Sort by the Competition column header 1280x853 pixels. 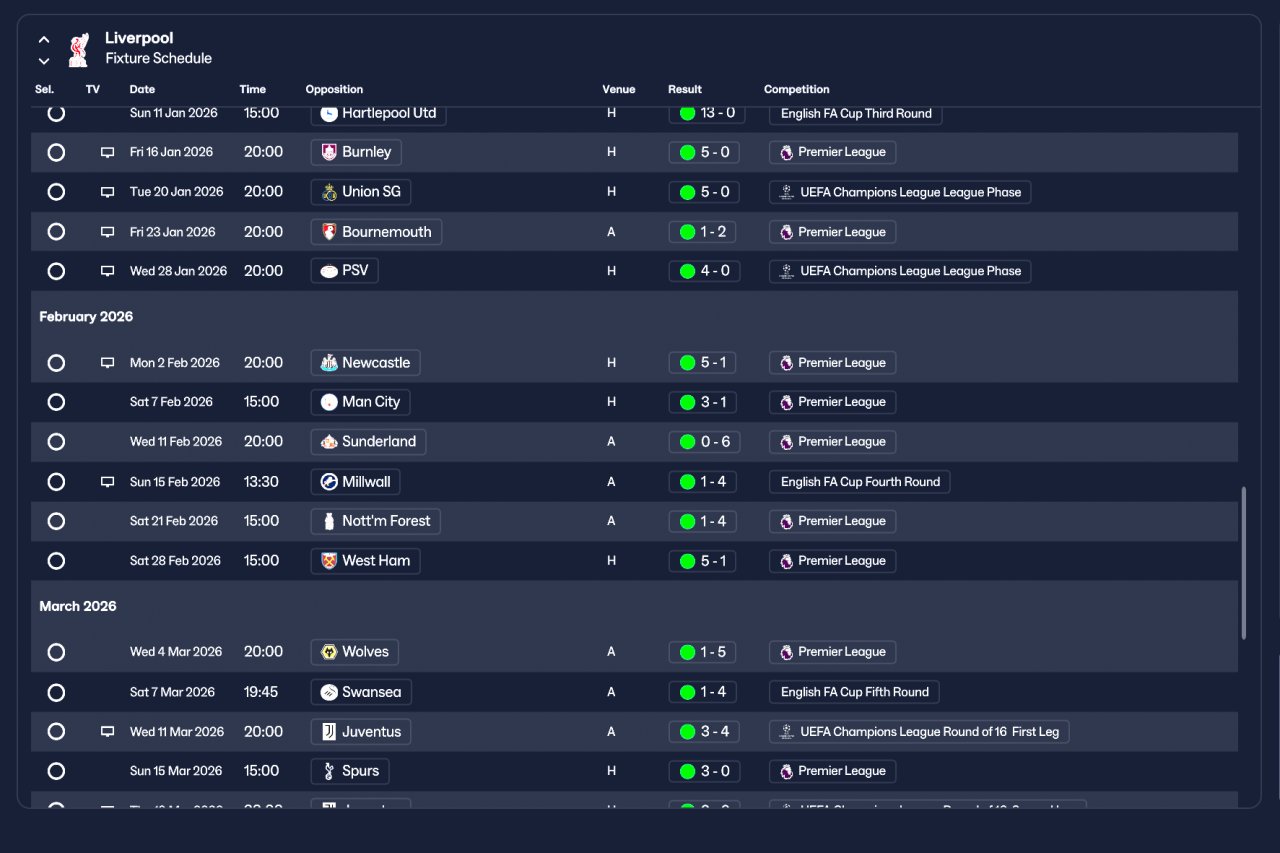pos(797,89)
